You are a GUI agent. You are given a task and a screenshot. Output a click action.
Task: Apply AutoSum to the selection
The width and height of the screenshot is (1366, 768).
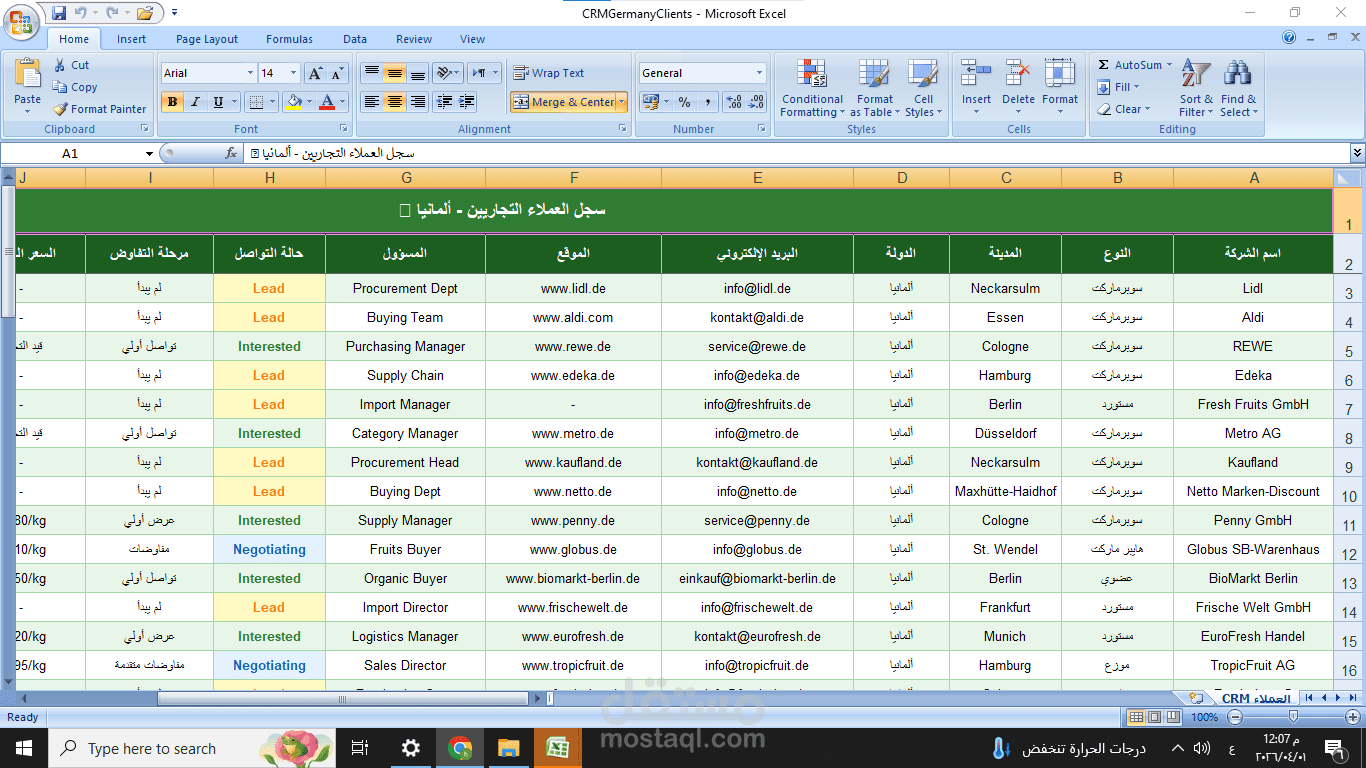(x=1132, y=64)
